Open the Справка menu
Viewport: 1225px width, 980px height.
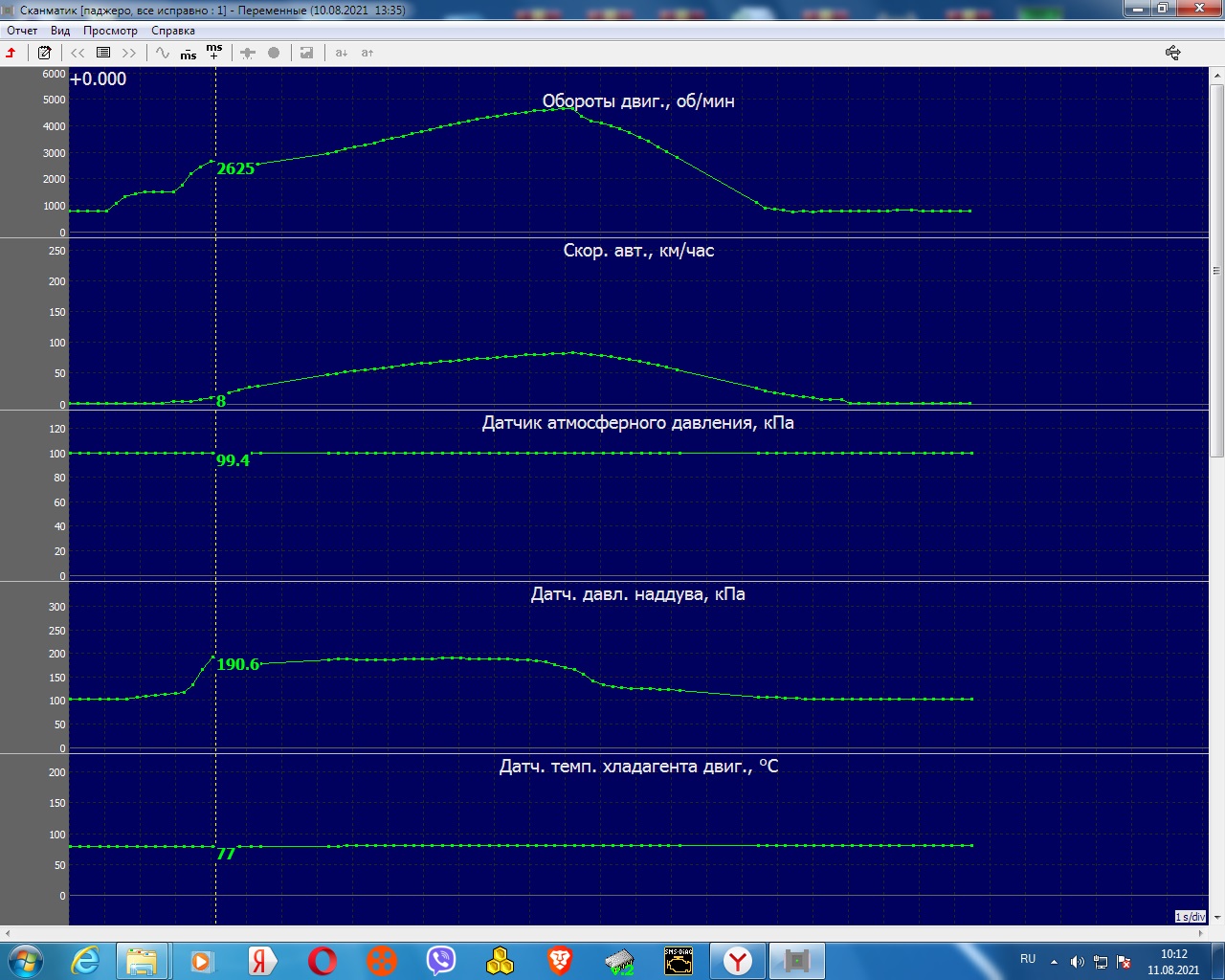pyautogui.click(x=173, y=31)
